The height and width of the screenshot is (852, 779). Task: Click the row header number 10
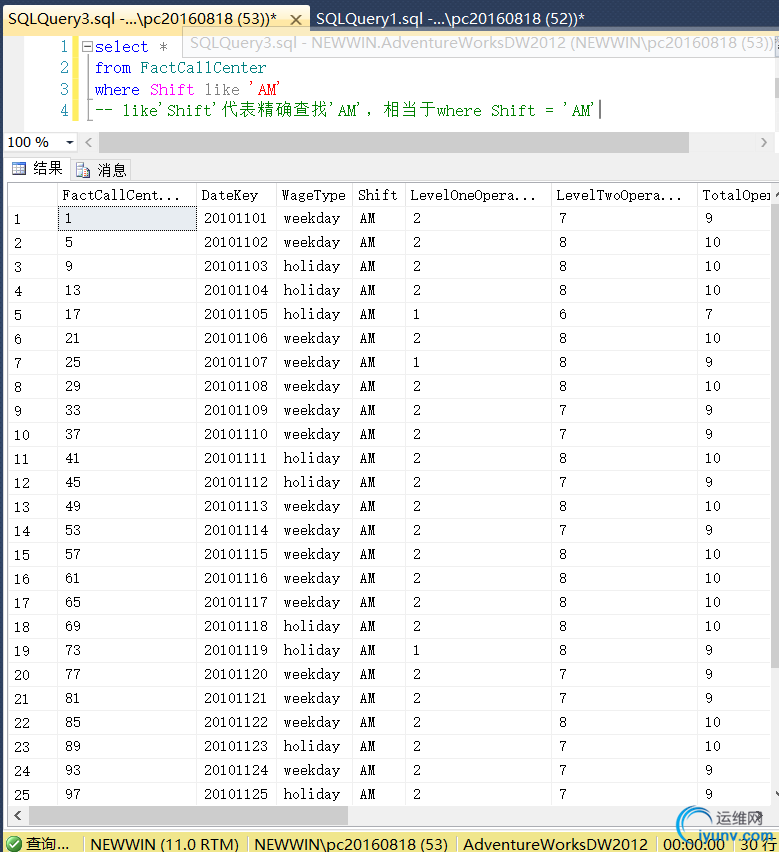[33, 435]
